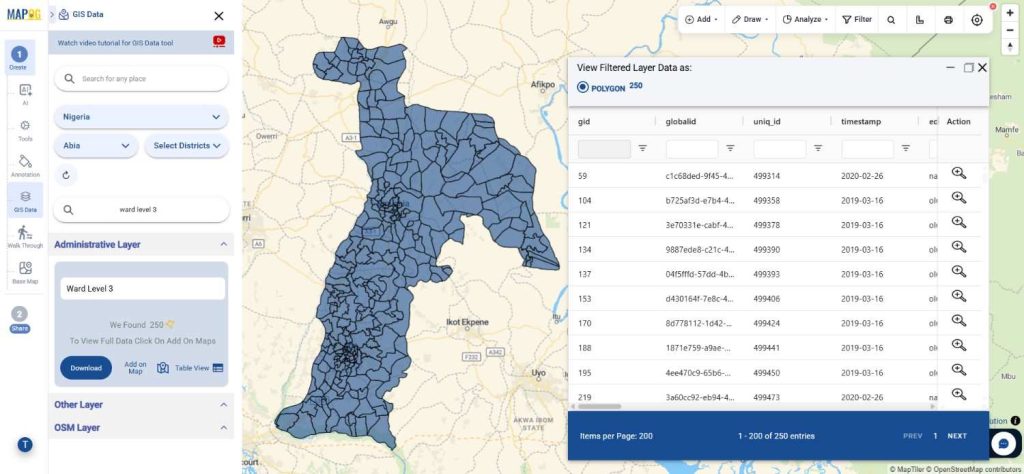Zoom to feature with gid 153
This screenshot has height=474, width=1024.
tap(959, 296)
